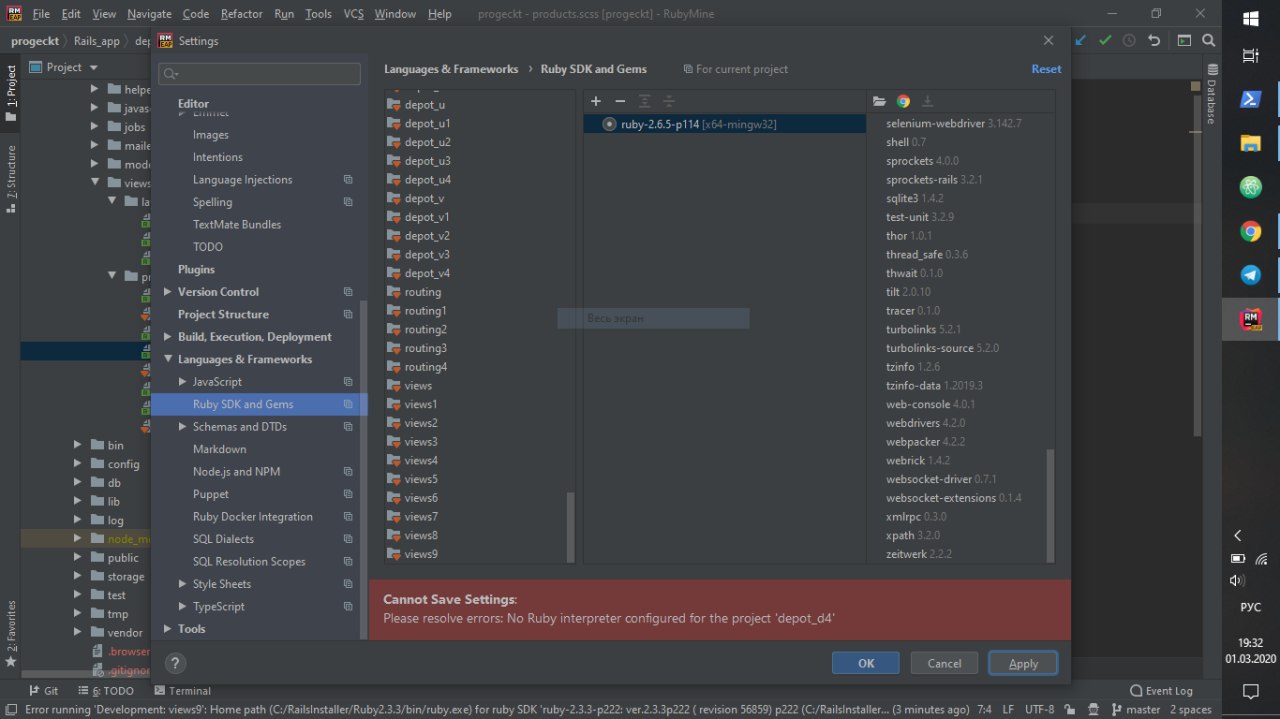Image resolution: width=1280 pixels, height=719 pixels.
Task: Open Chrome from Windows taskbar
Action: (x=1250, y=232)
